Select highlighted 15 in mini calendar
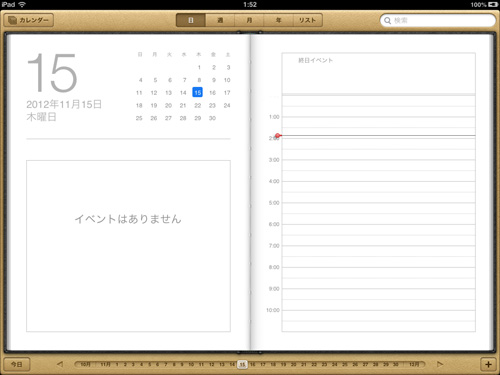The image size is (500, 375). [198, 92]
